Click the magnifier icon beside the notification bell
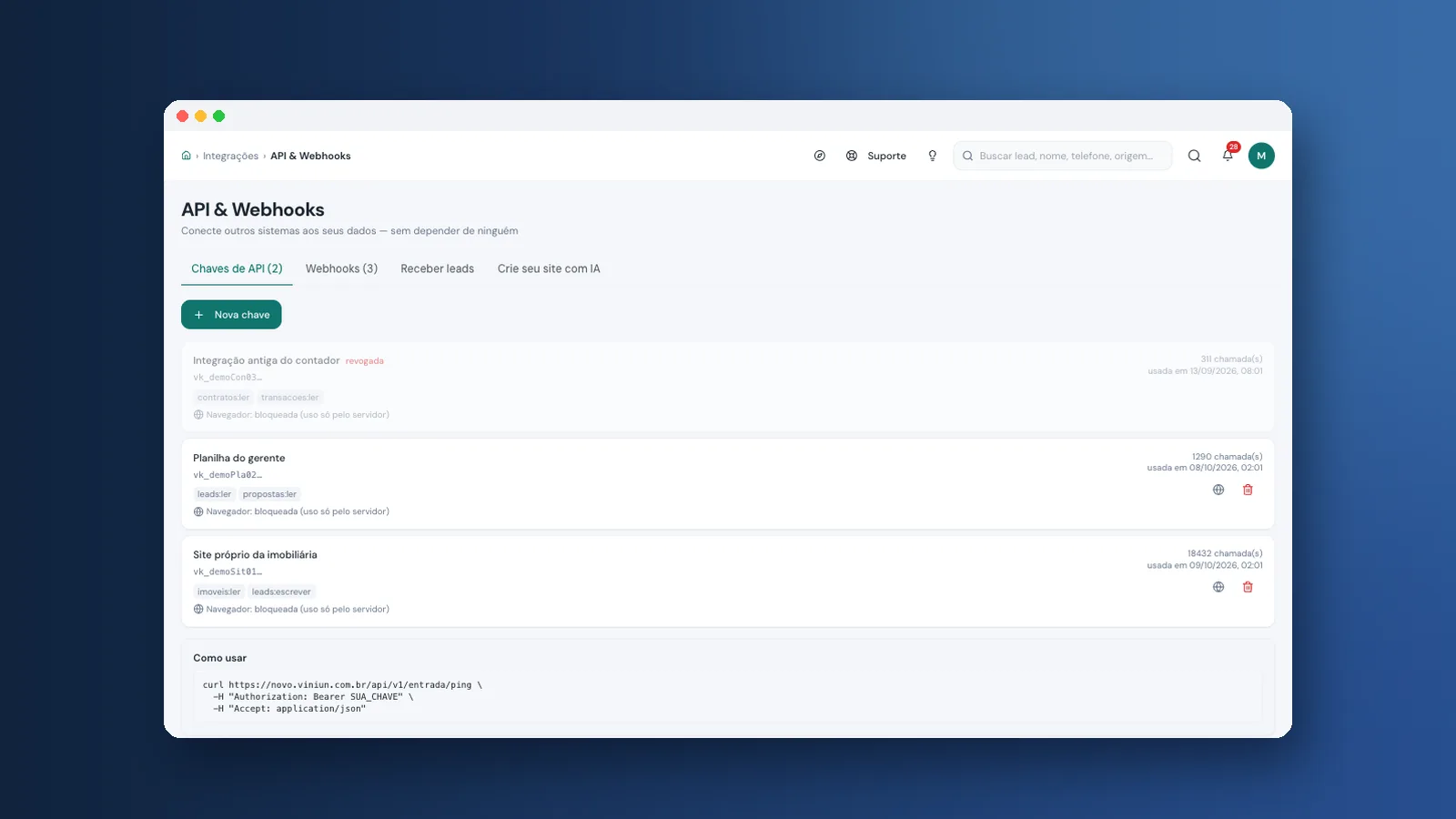 point(1194,156)
